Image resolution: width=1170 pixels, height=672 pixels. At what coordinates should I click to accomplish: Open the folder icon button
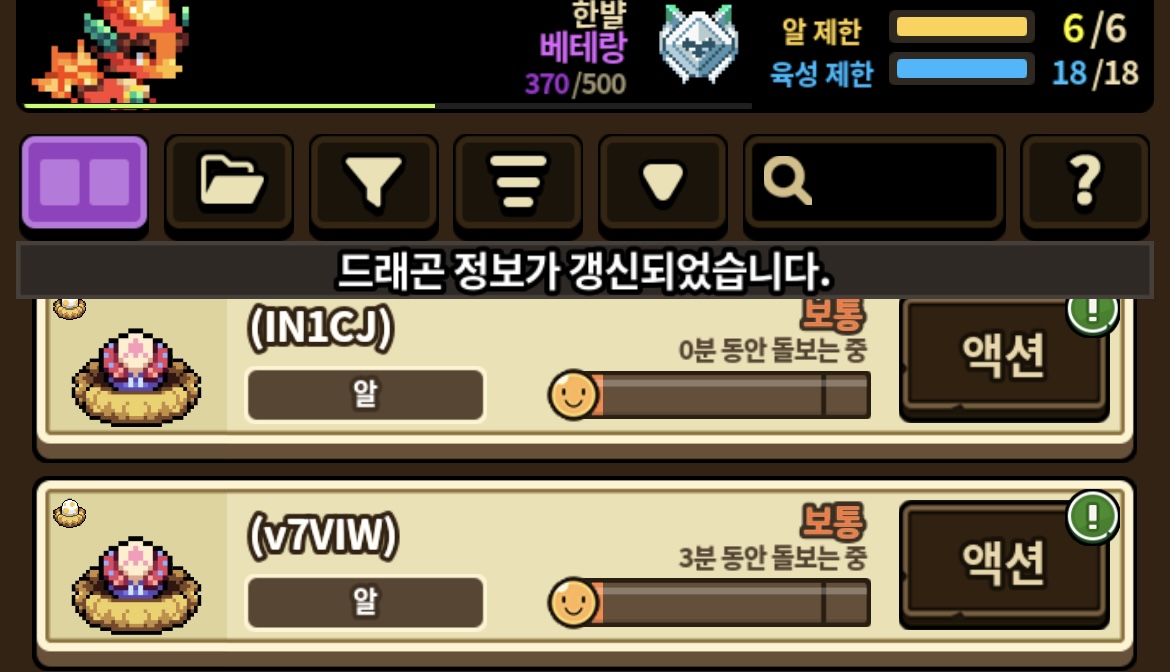[x=229, y=183]
